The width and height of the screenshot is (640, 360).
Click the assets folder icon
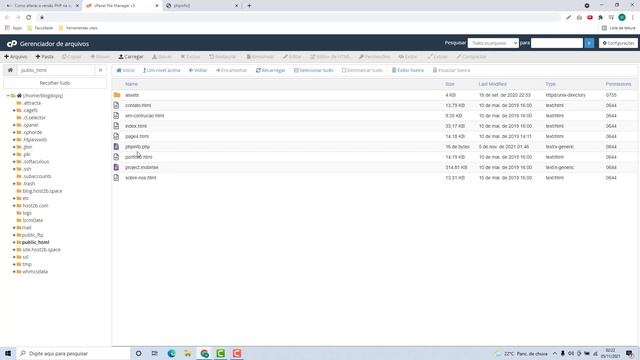pyautogui.click(x=117, y=95)
